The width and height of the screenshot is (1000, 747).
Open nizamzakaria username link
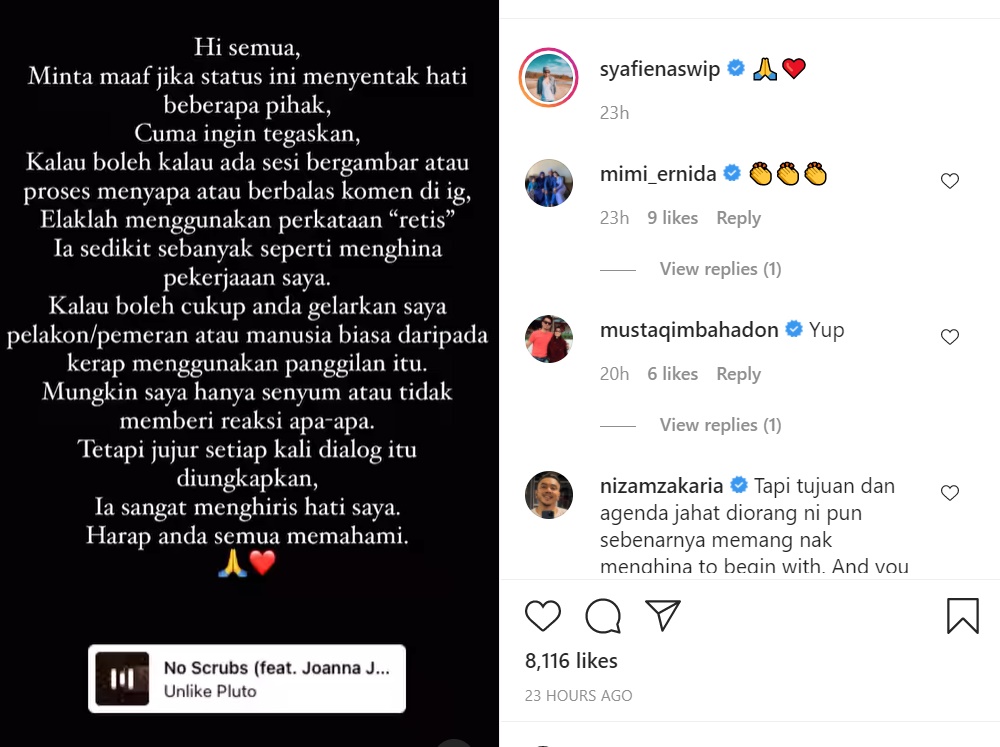(x=661, y=486)
